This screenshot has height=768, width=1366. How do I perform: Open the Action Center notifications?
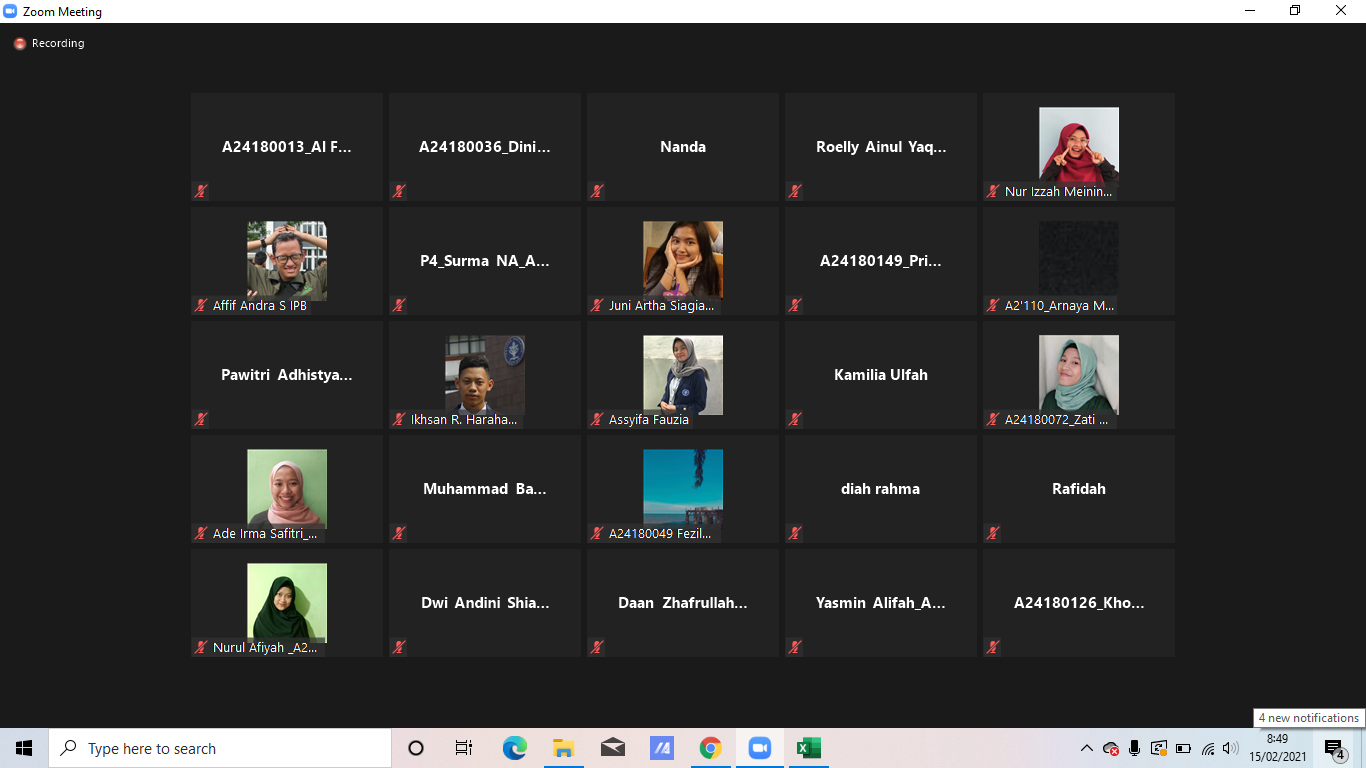1334,749
